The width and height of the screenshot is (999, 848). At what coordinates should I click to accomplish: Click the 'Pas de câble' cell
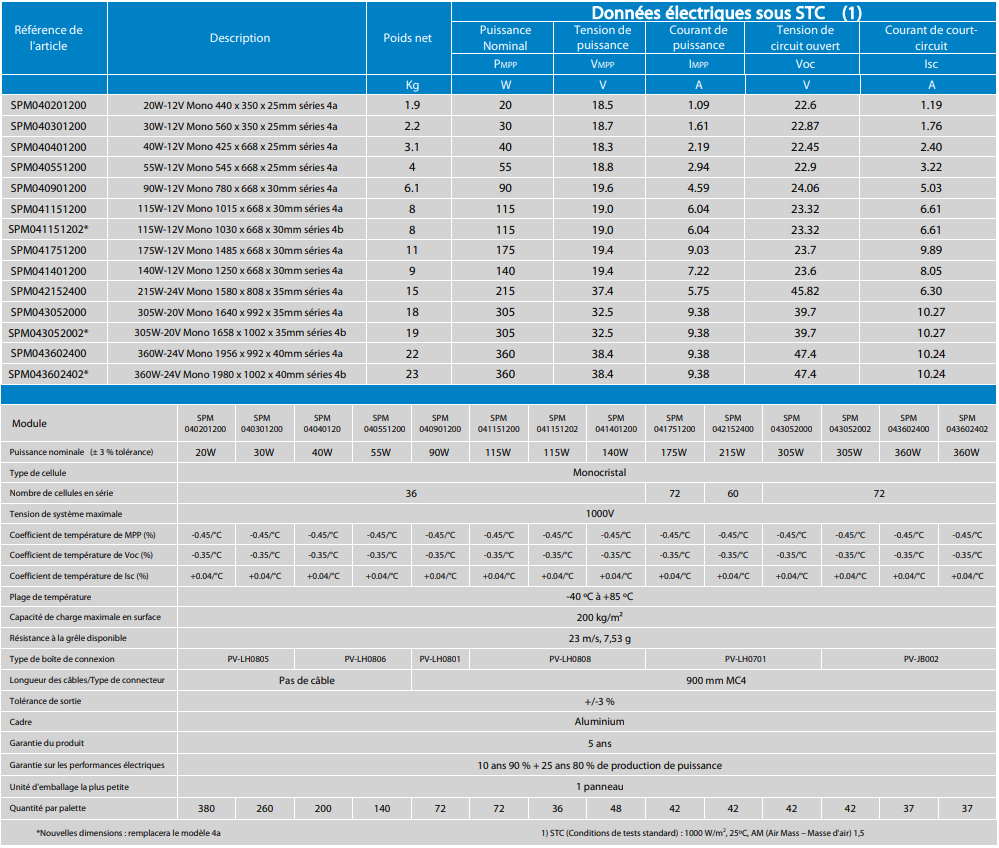(306, 680)
